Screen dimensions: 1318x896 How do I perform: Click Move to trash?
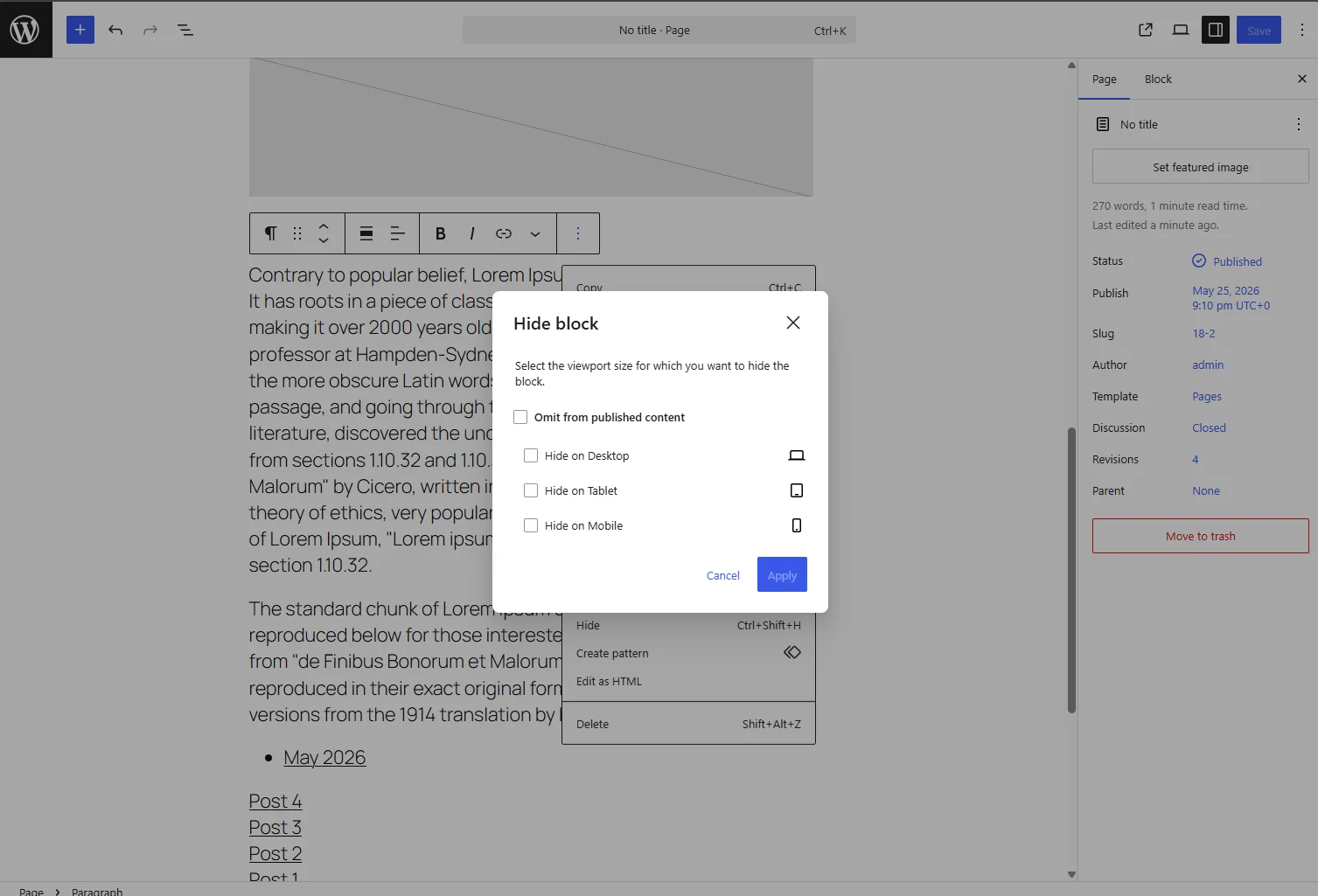click(x=1200, y=536)
